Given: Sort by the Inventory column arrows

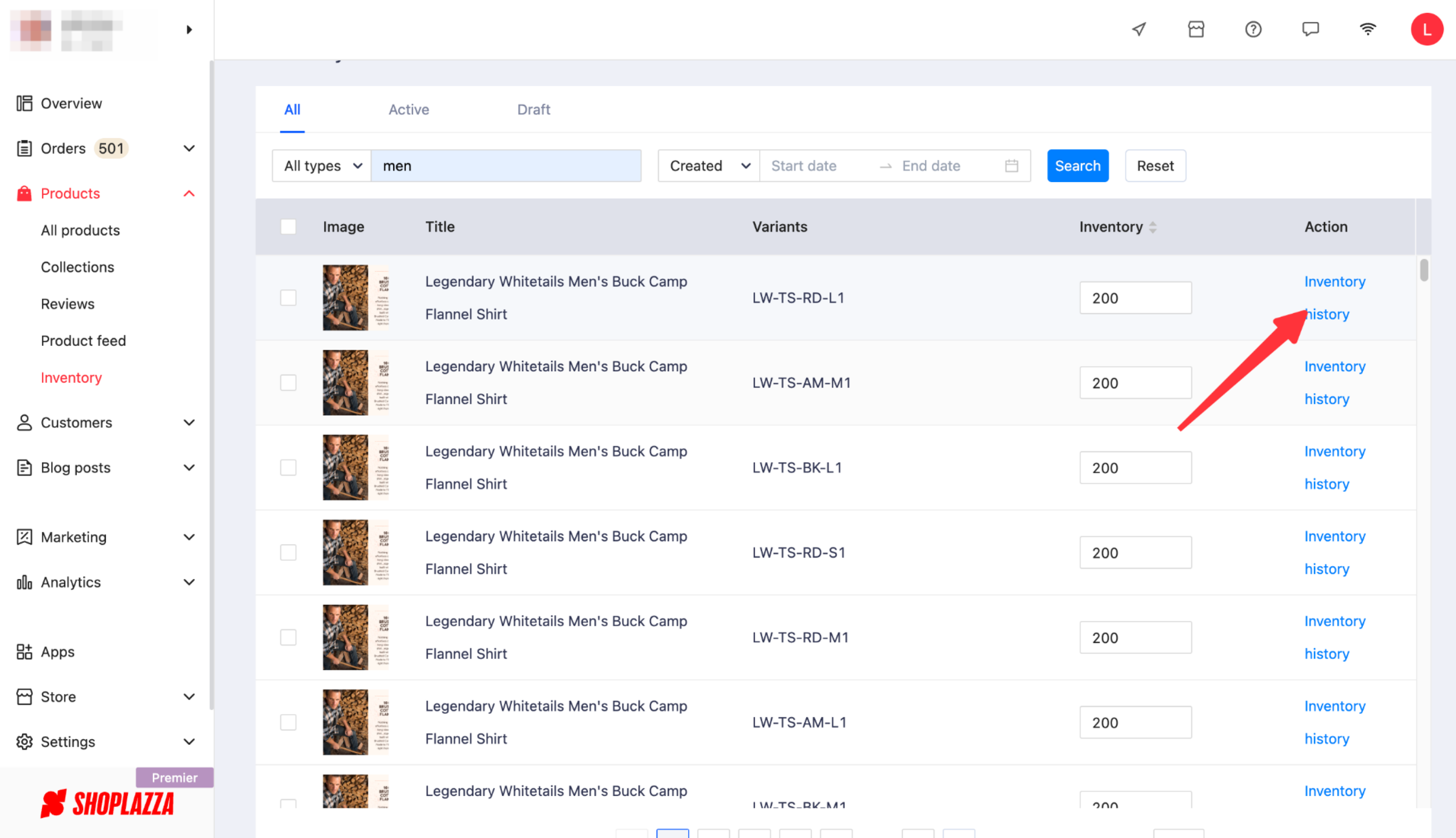Looking at the screenshot, I should 1152,227.
